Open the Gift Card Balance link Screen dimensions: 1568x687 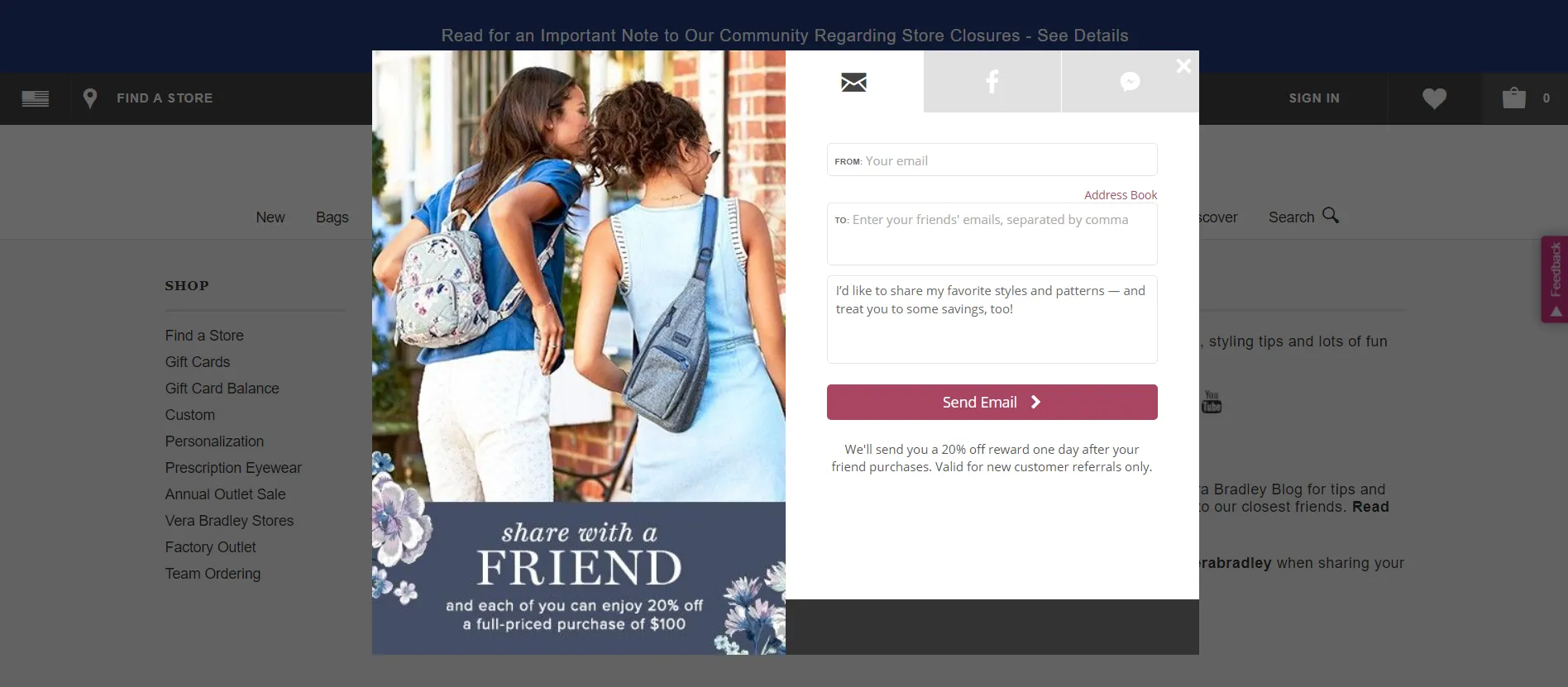tap(222, 389)
